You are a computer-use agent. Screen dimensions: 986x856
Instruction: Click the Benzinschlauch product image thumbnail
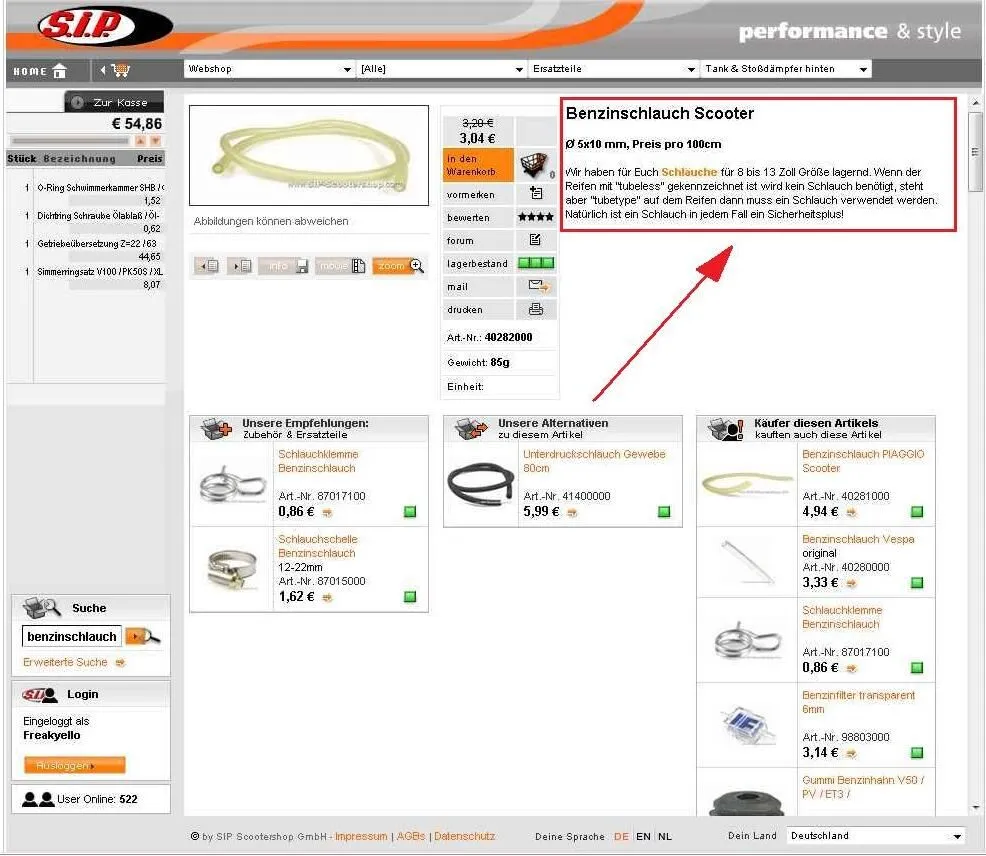[x=309, y=155]
